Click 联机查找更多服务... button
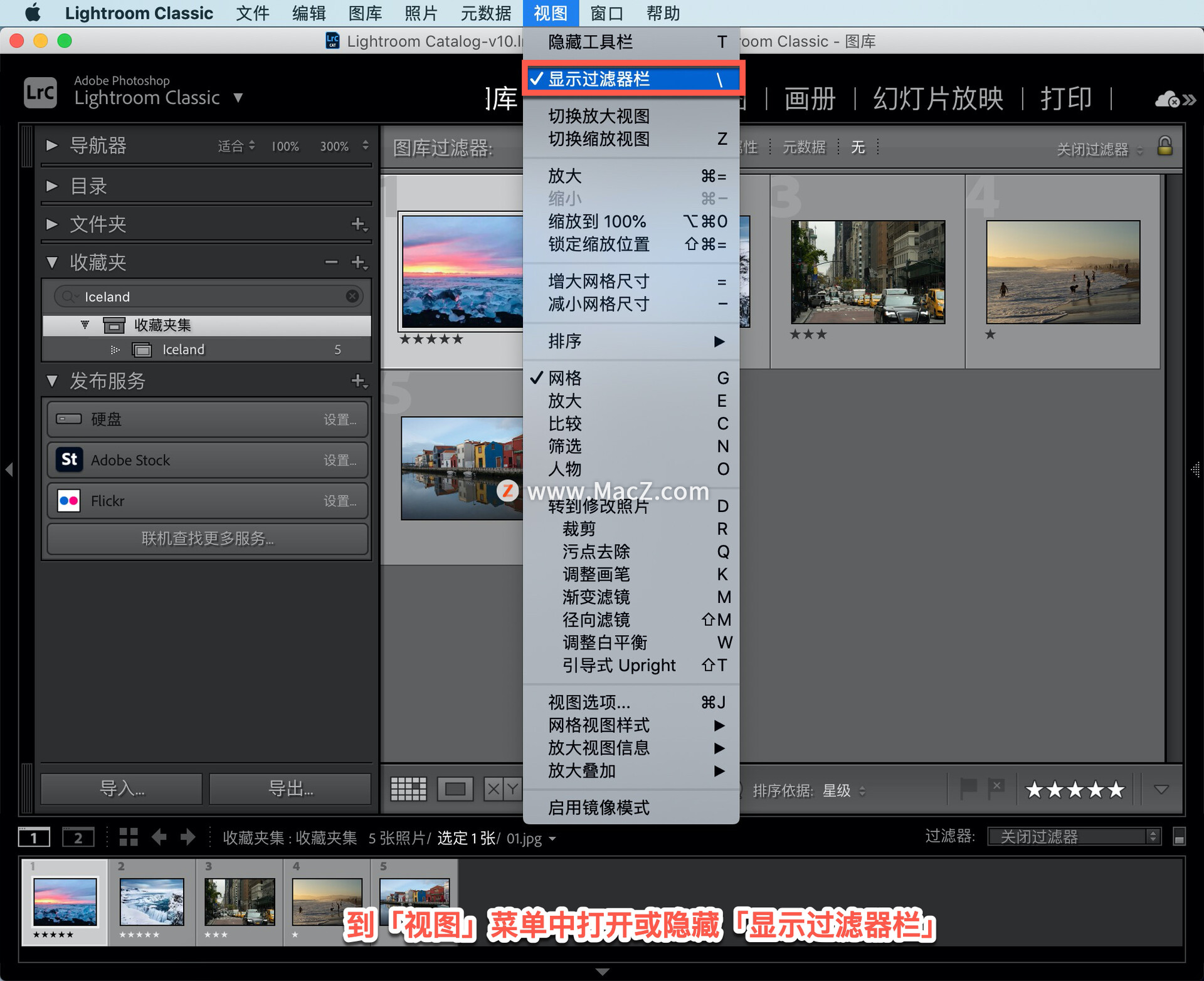Viewport: 1204px width, 981px height. click(x=208, y=538)
